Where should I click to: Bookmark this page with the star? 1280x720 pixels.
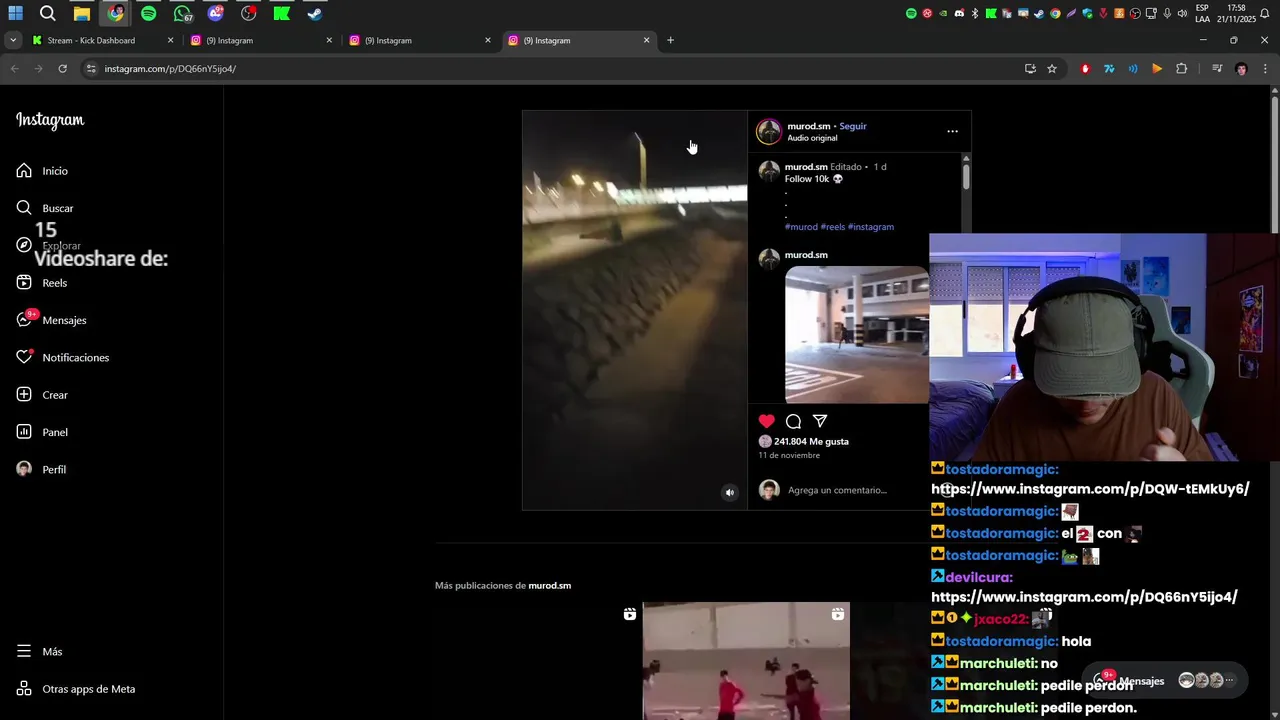pos(1052,69)
